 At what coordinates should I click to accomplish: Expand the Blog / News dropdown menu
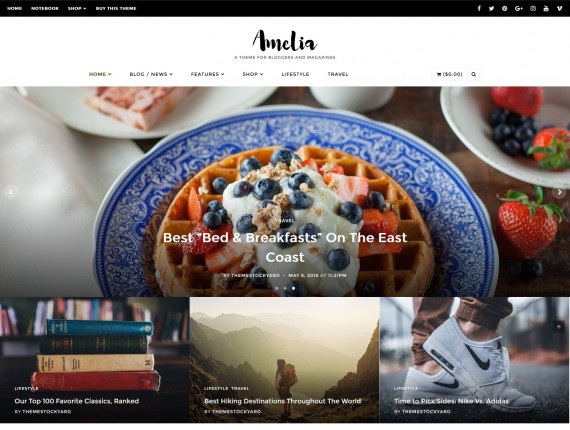pos(151,74)
